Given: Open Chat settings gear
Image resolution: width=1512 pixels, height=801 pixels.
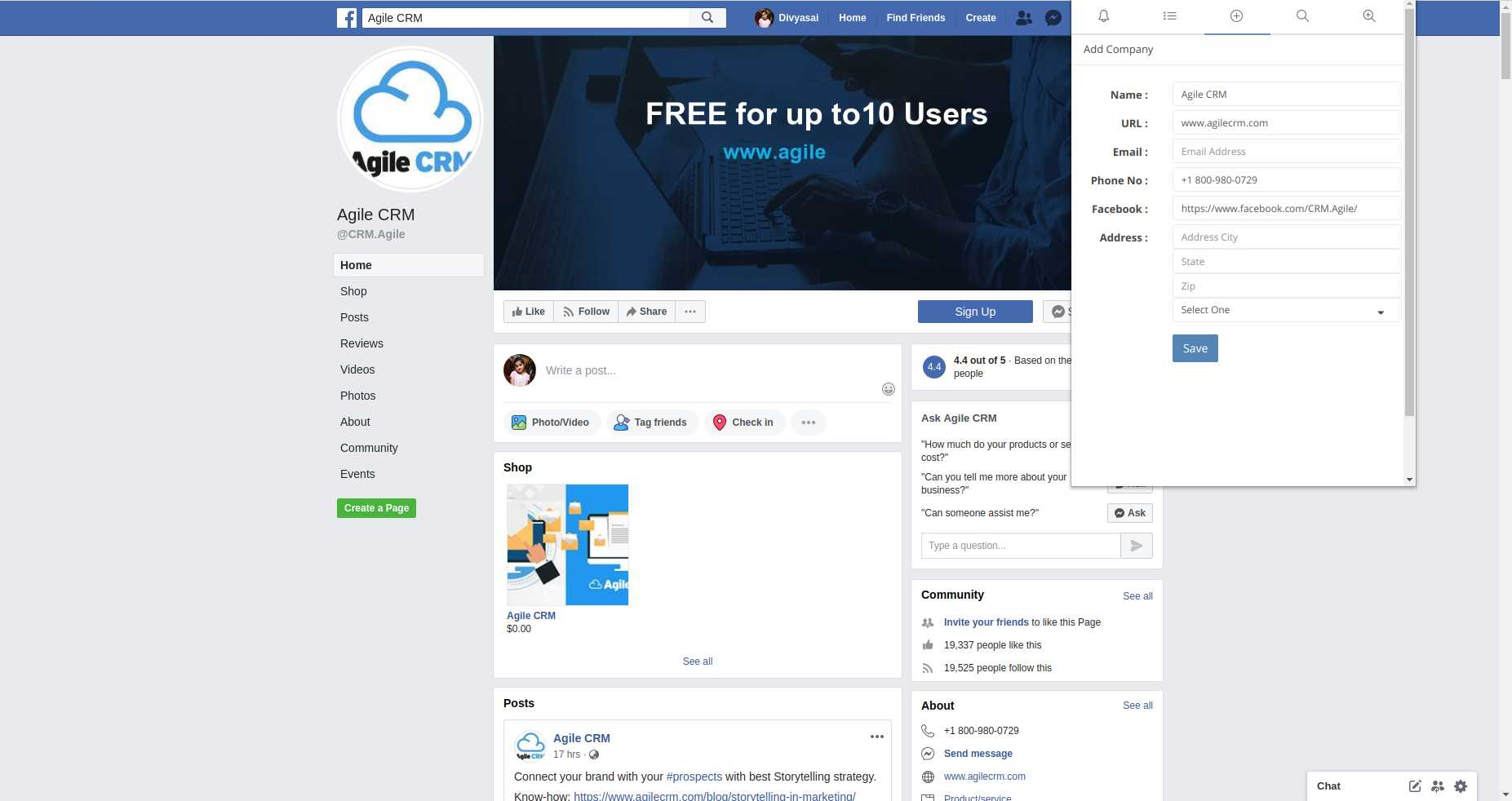Looking at the screenshot, I should 1461,786.
